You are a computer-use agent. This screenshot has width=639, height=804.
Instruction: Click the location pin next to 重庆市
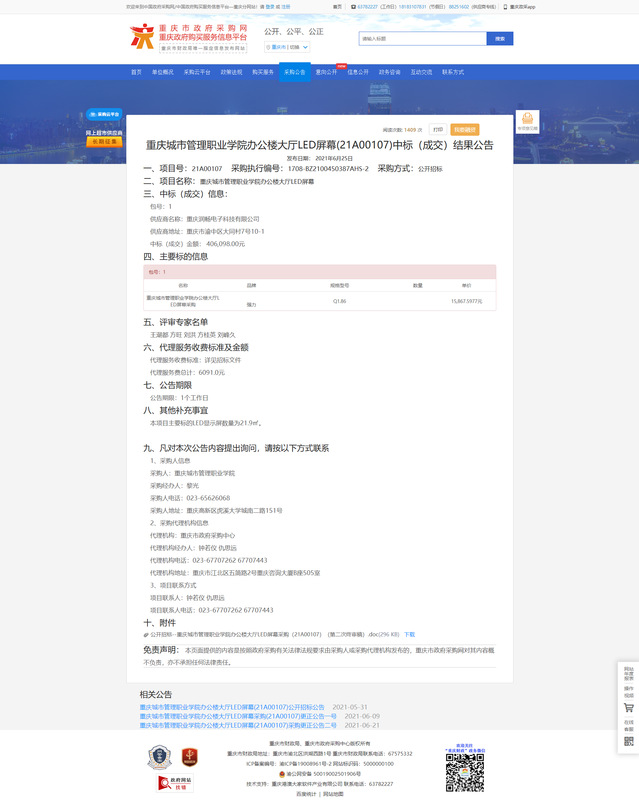[268, 47]
